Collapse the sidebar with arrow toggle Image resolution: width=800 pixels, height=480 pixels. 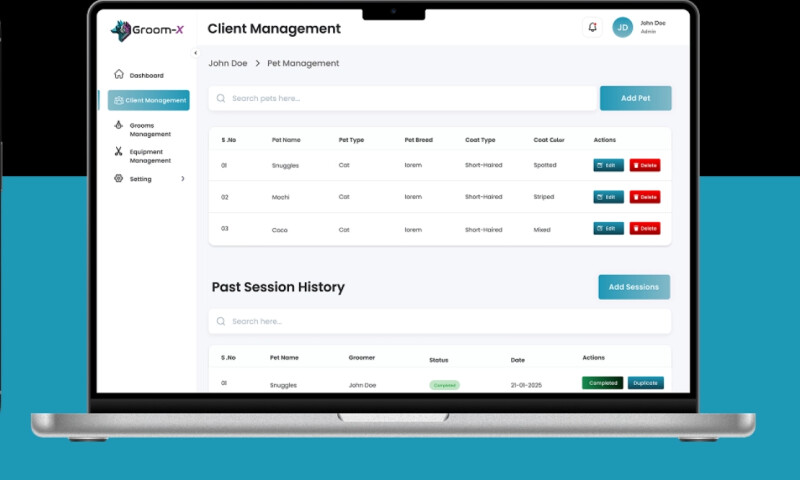tap(195, 53)
